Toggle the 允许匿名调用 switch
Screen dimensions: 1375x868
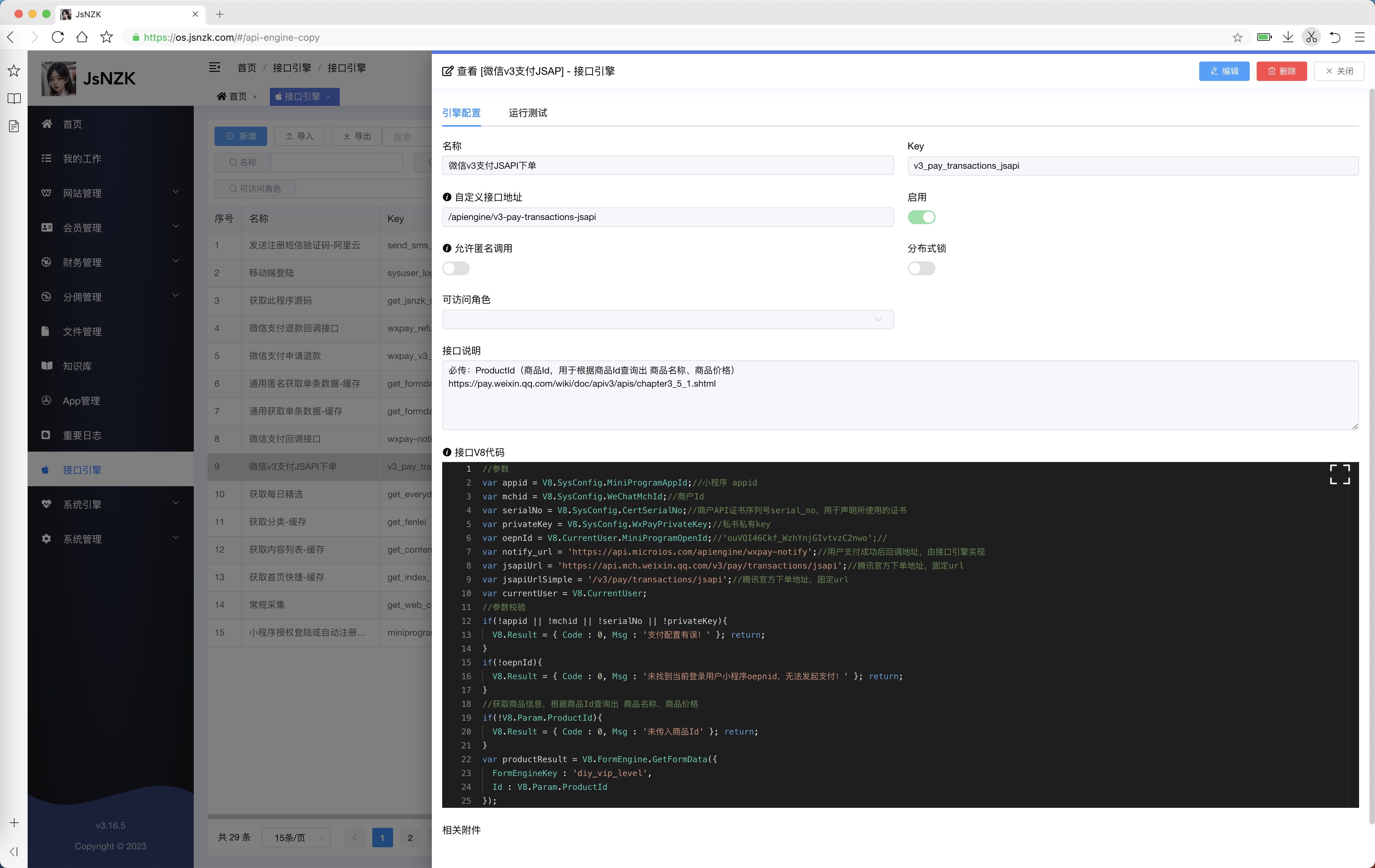[456, 268]
